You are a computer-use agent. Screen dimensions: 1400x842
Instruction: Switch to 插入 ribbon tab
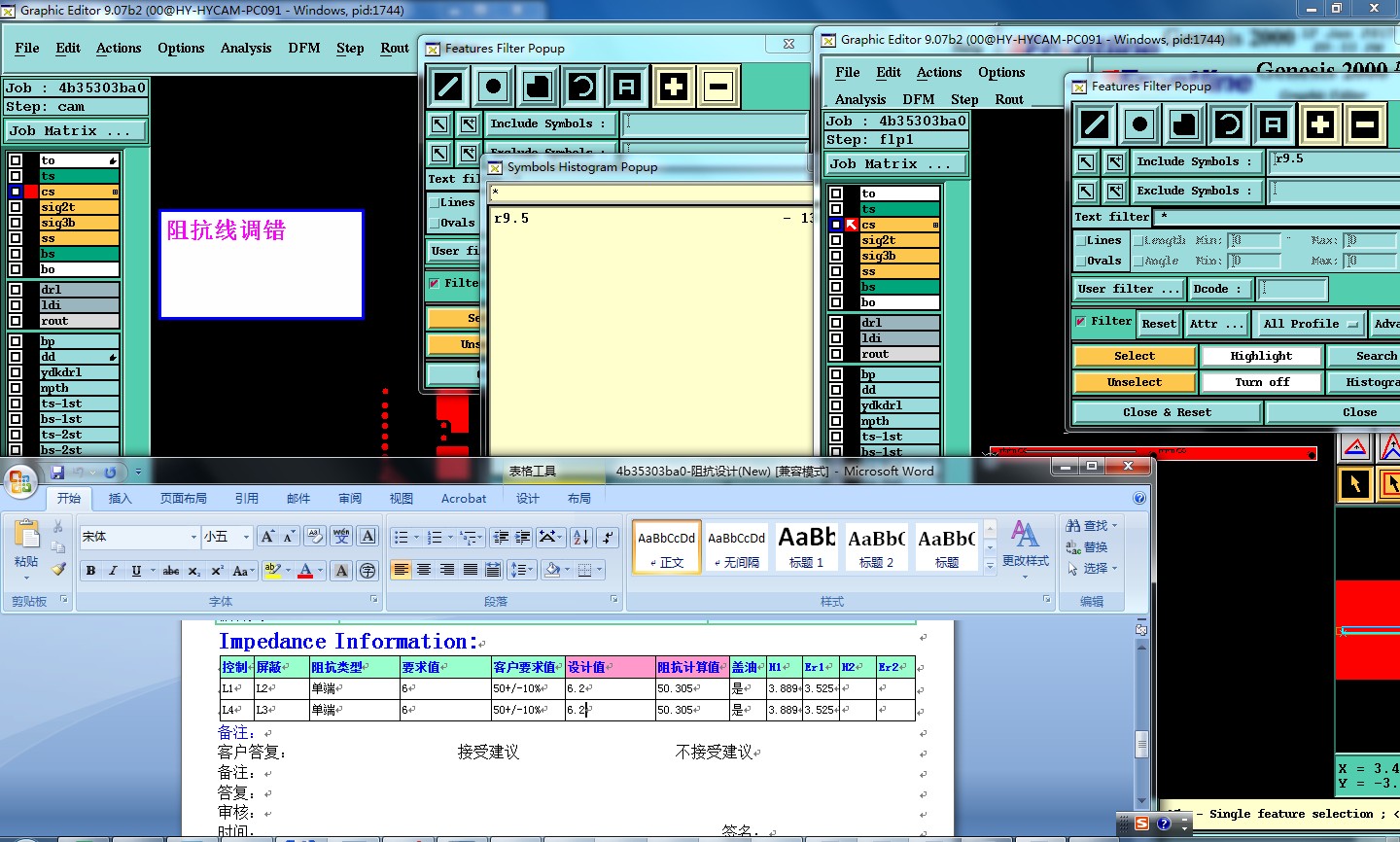click(x=120, y=498)
